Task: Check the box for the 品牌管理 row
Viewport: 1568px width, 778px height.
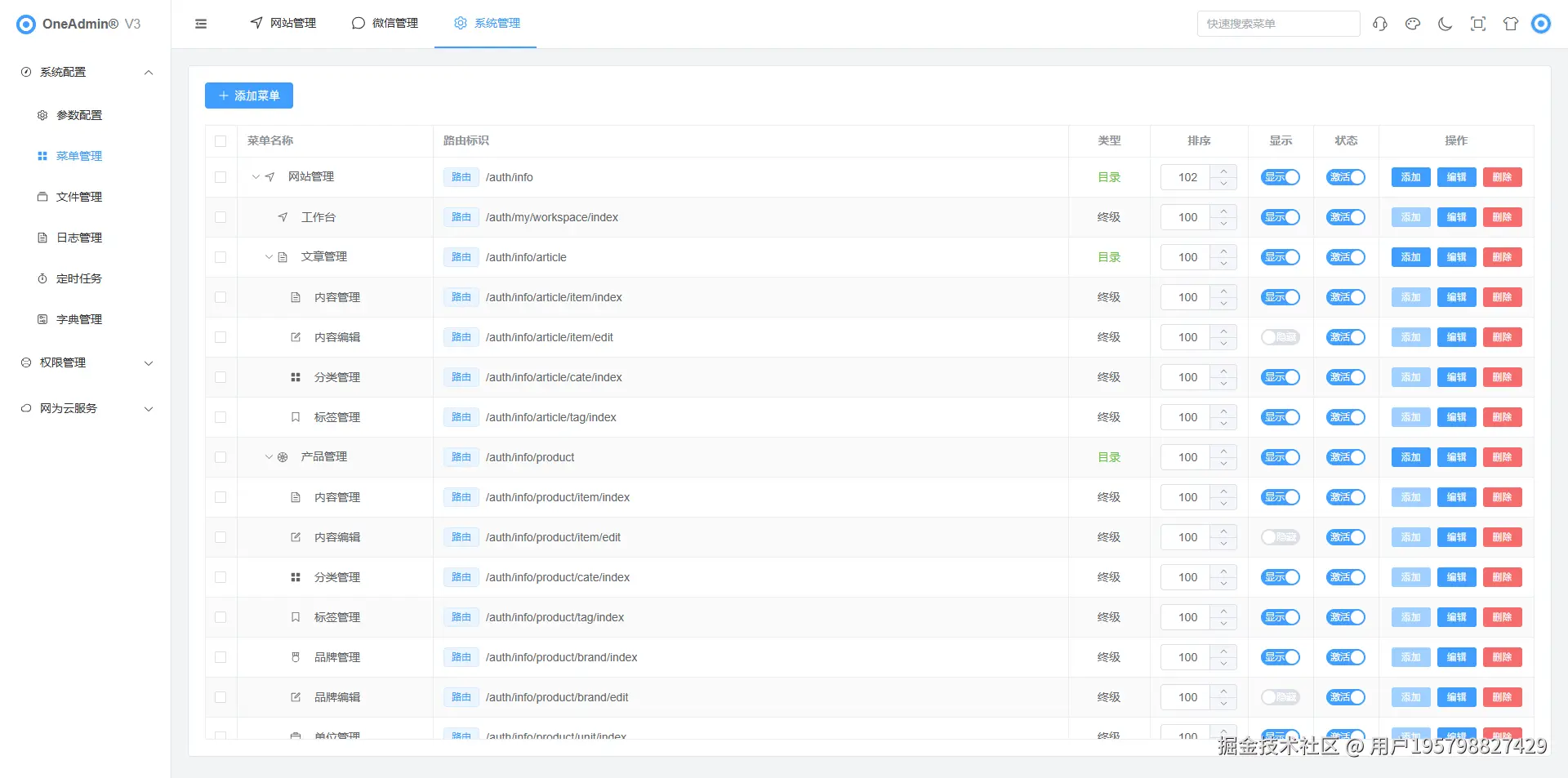Action: tap(220, 657)
